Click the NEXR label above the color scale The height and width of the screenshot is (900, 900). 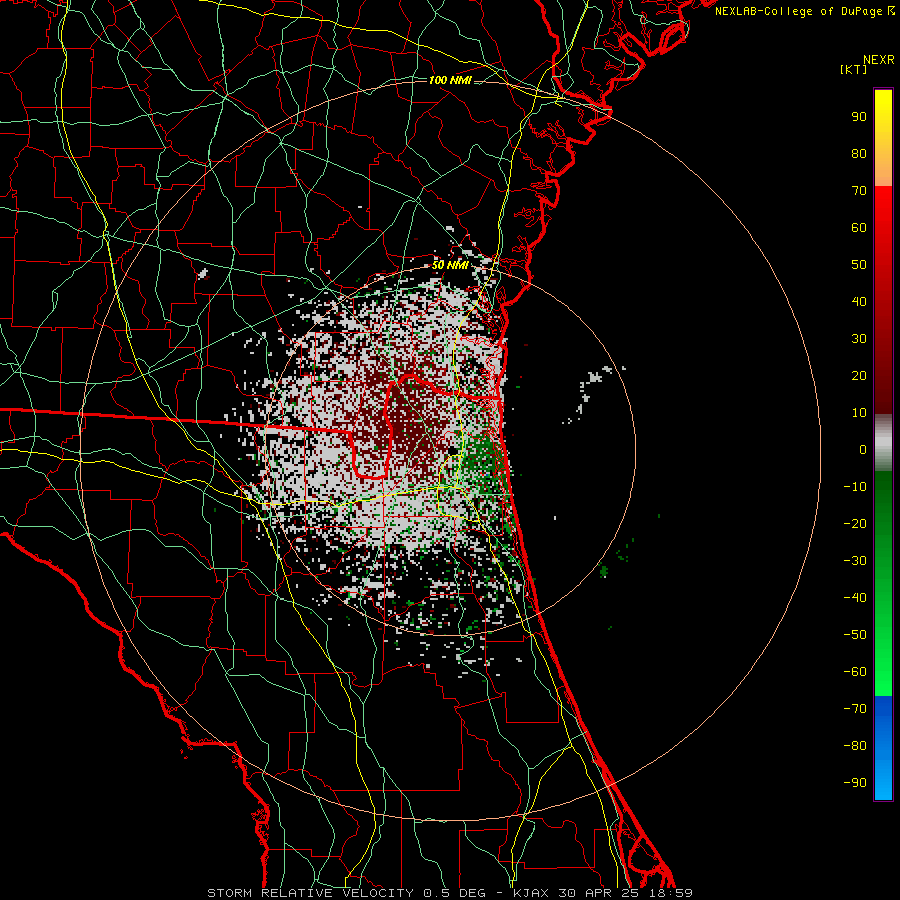tap(879, 60)
